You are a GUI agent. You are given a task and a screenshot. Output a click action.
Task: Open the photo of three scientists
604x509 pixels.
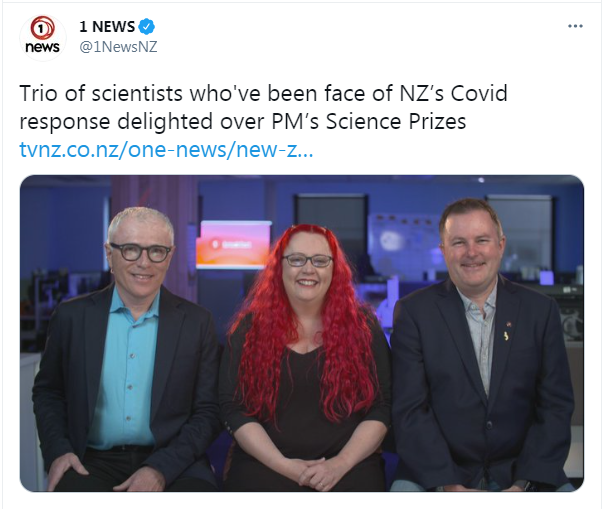click(302, 333)
